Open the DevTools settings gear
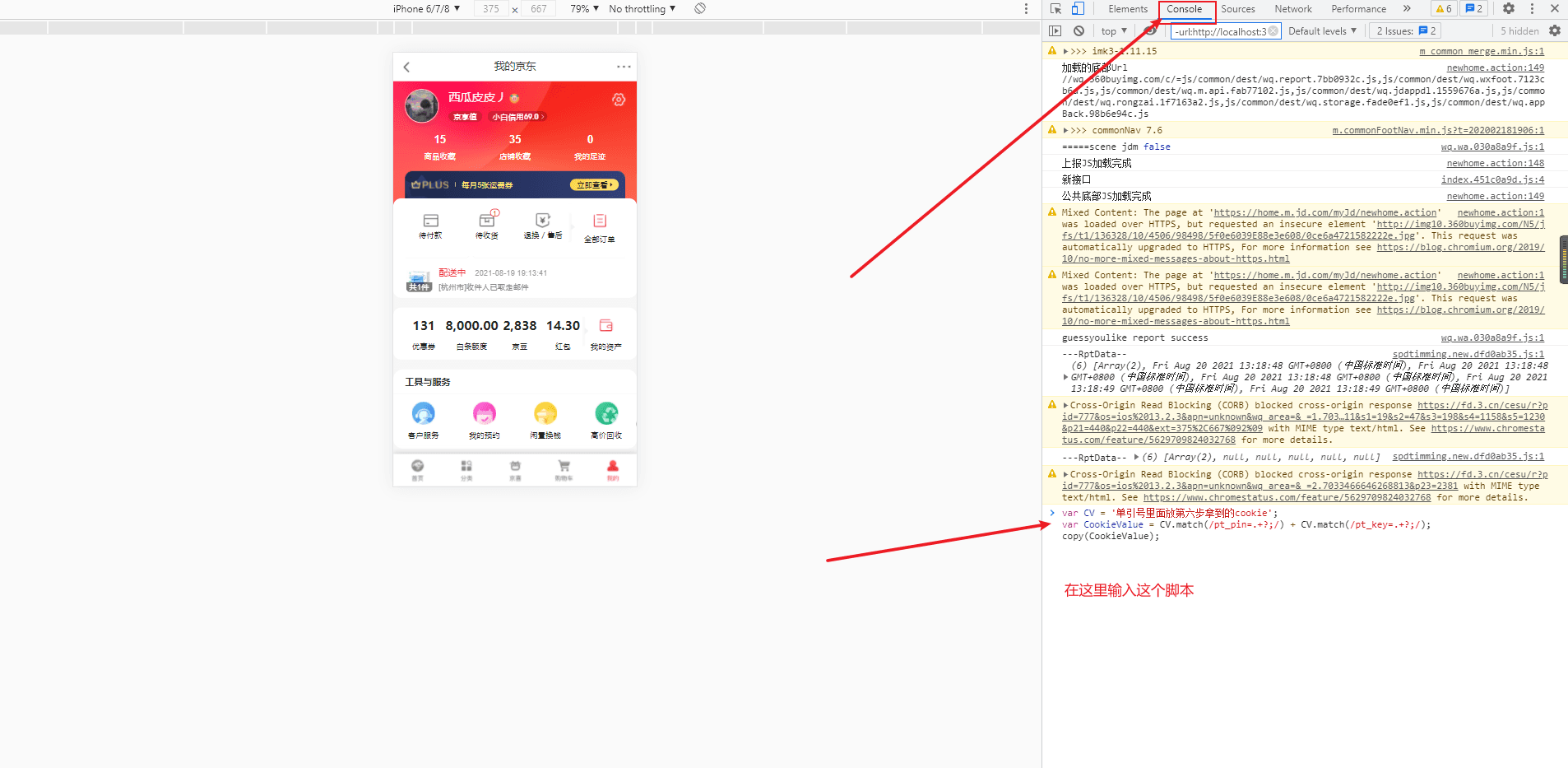The width and height of the screenshot is (1568, 768). (1508, 9)
